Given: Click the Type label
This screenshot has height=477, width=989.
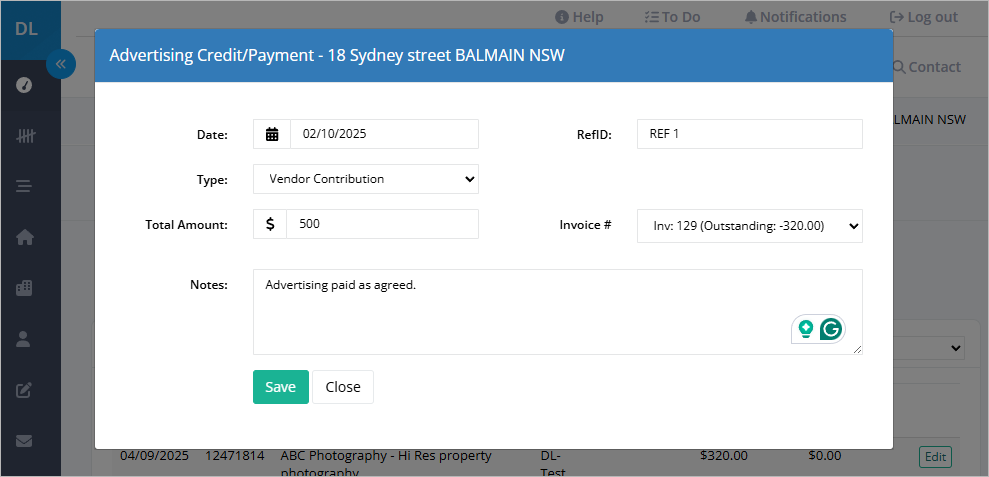Looking at the screenshot, I should coord(212,180).
